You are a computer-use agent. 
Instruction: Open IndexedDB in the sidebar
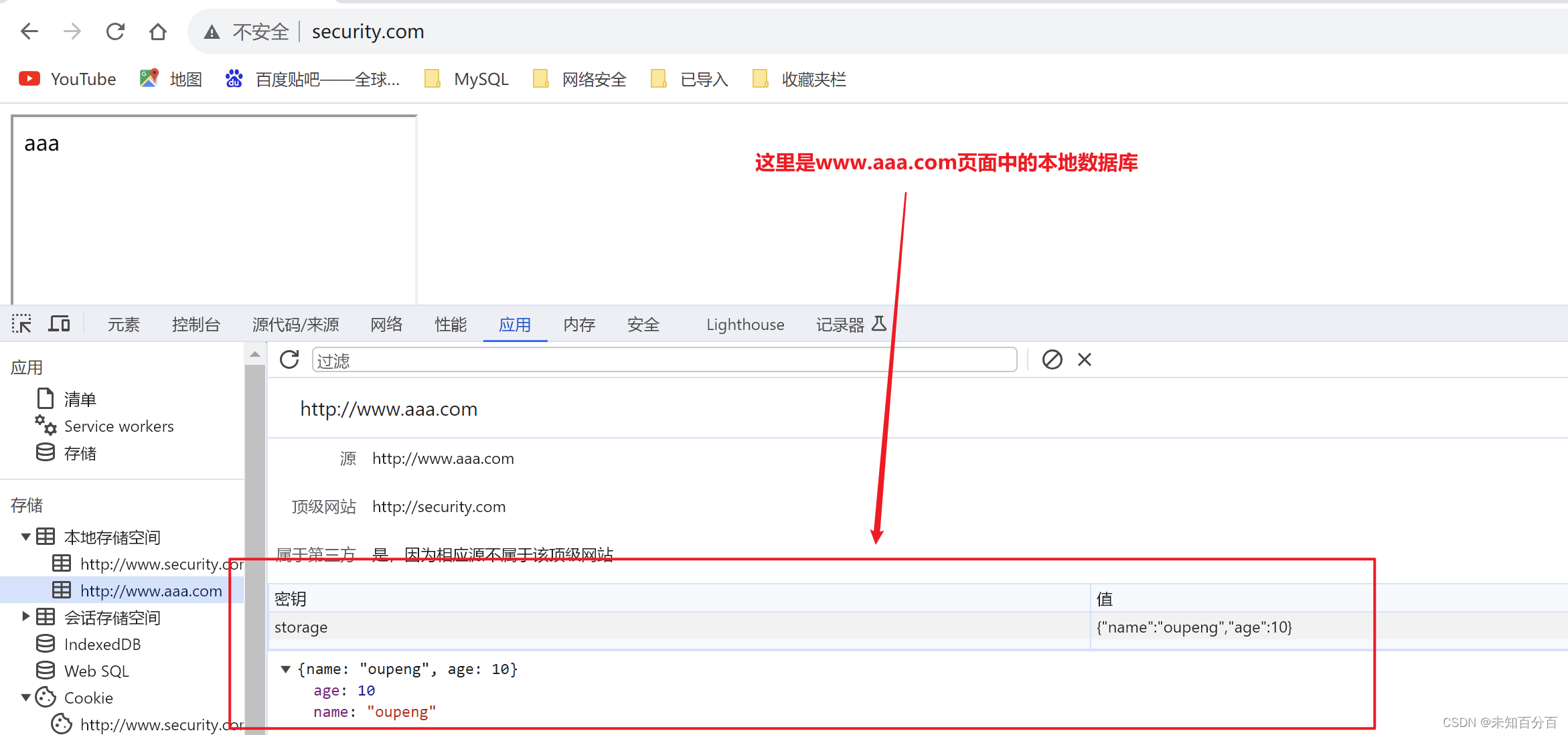coord(102,644)
